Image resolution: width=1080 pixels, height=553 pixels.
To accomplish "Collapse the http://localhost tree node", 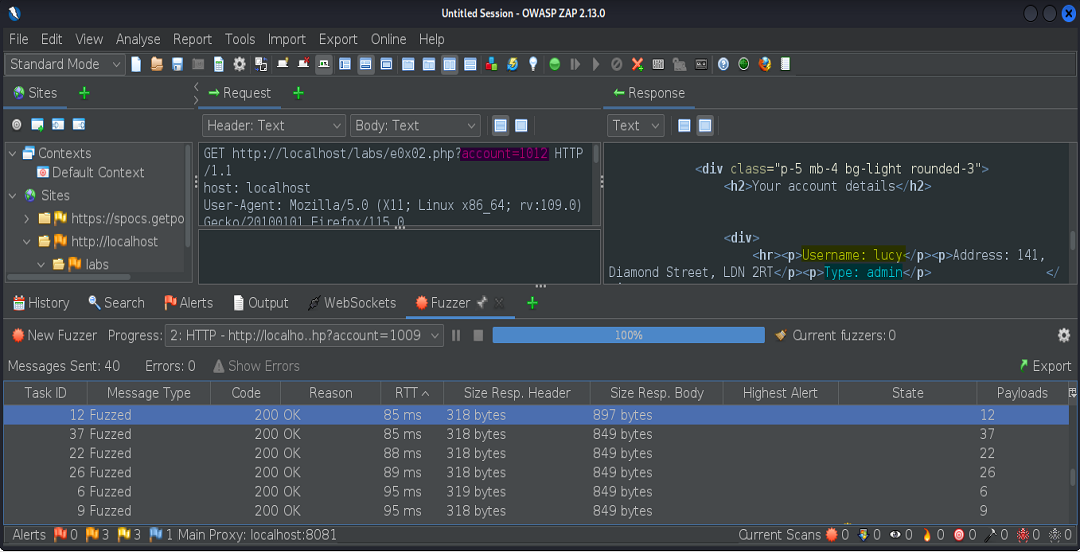I will point(26,242).
